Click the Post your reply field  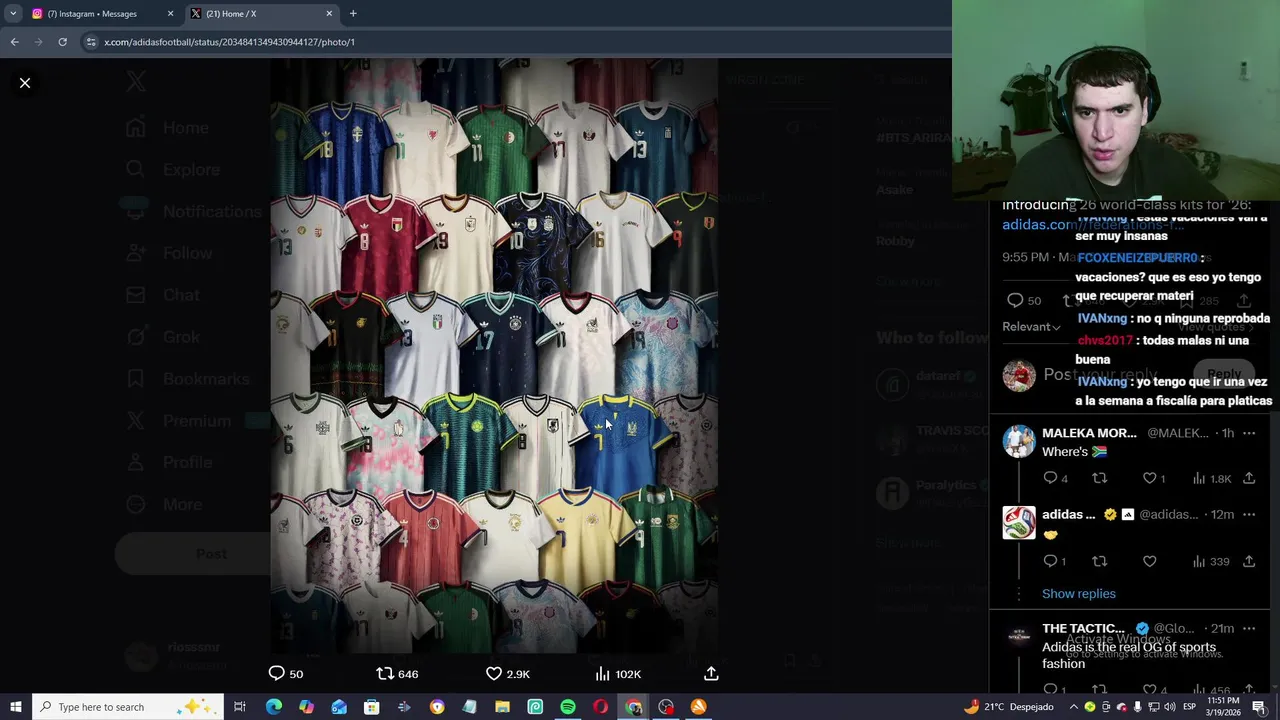pos(1100,375)
